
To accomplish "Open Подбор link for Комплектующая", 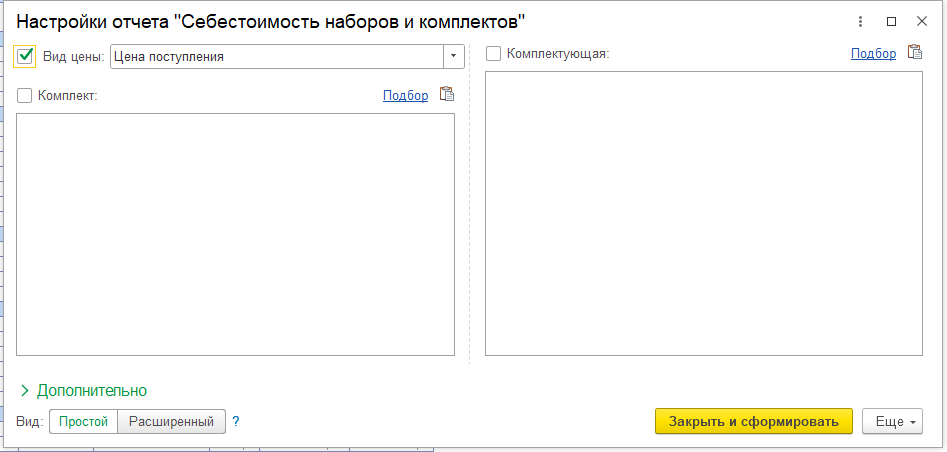I will click(x=873, y=53).
